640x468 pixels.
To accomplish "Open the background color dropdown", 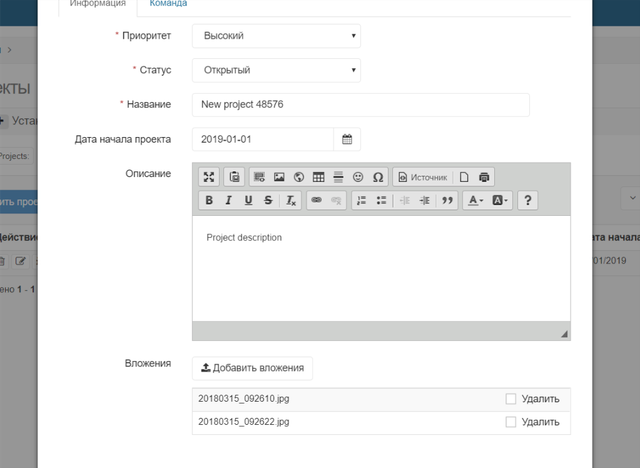I will pos(500,200).
